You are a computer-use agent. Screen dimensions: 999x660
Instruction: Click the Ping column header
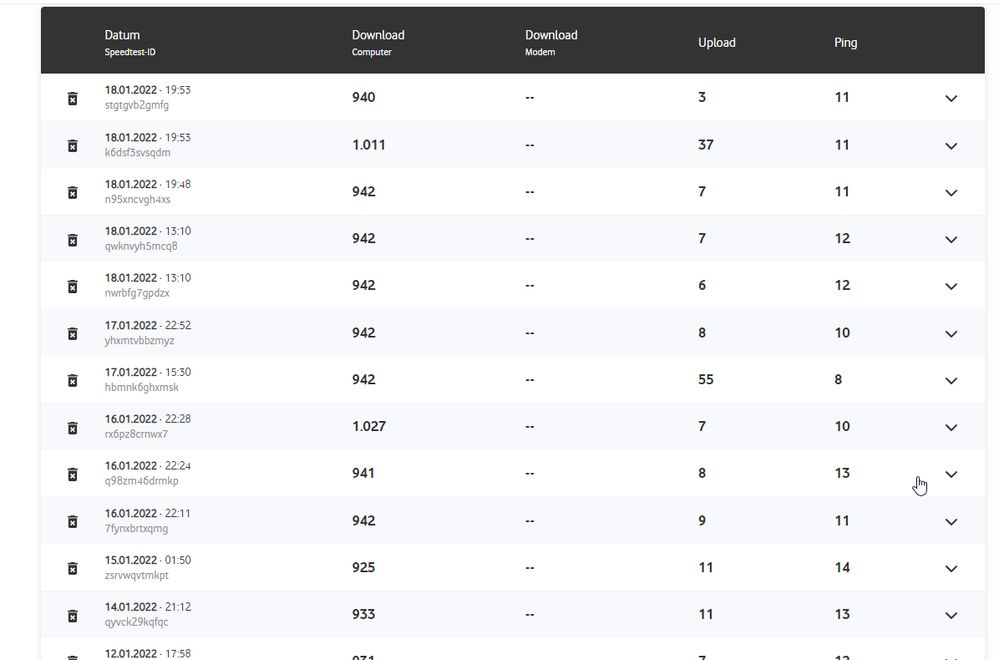(x=845, y=43)
